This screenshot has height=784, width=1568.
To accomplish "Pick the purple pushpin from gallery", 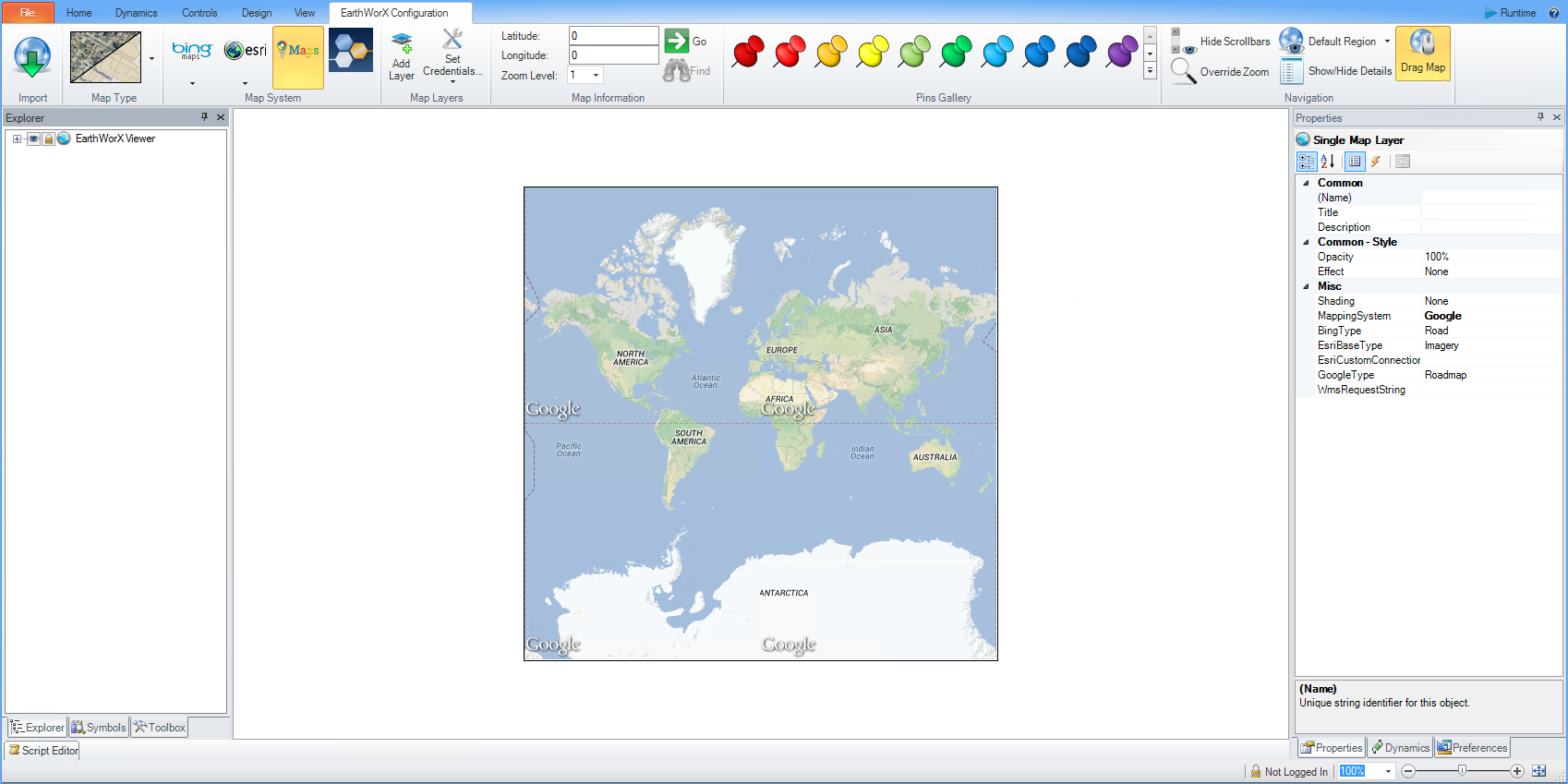I will pos(1122,52).
